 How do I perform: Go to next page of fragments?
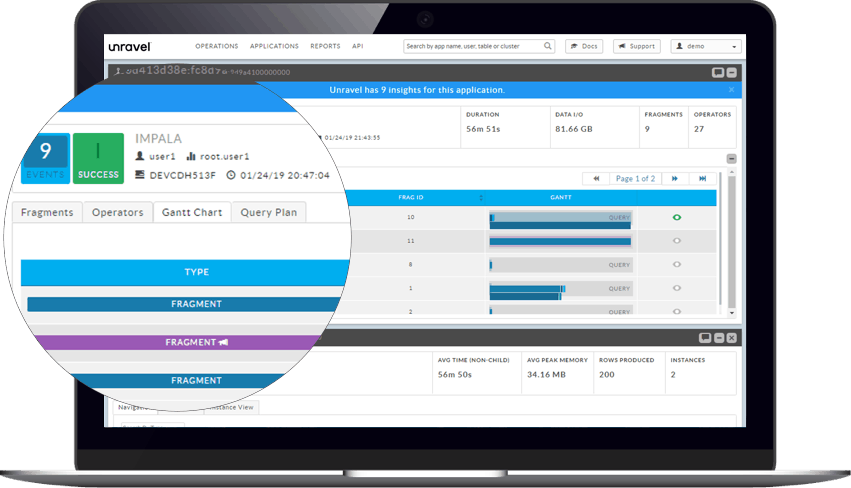[x=675, y=179]
